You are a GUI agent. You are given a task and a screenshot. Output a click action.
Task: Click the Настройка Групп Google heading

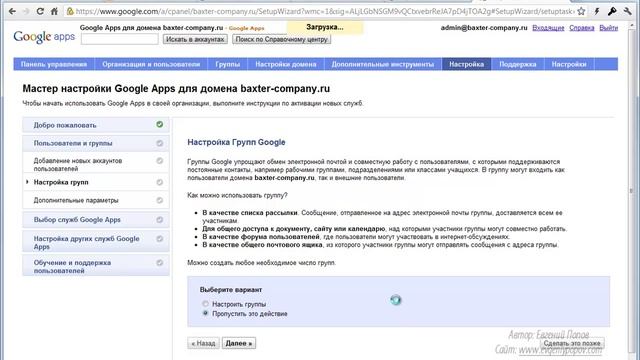(236, 142)
